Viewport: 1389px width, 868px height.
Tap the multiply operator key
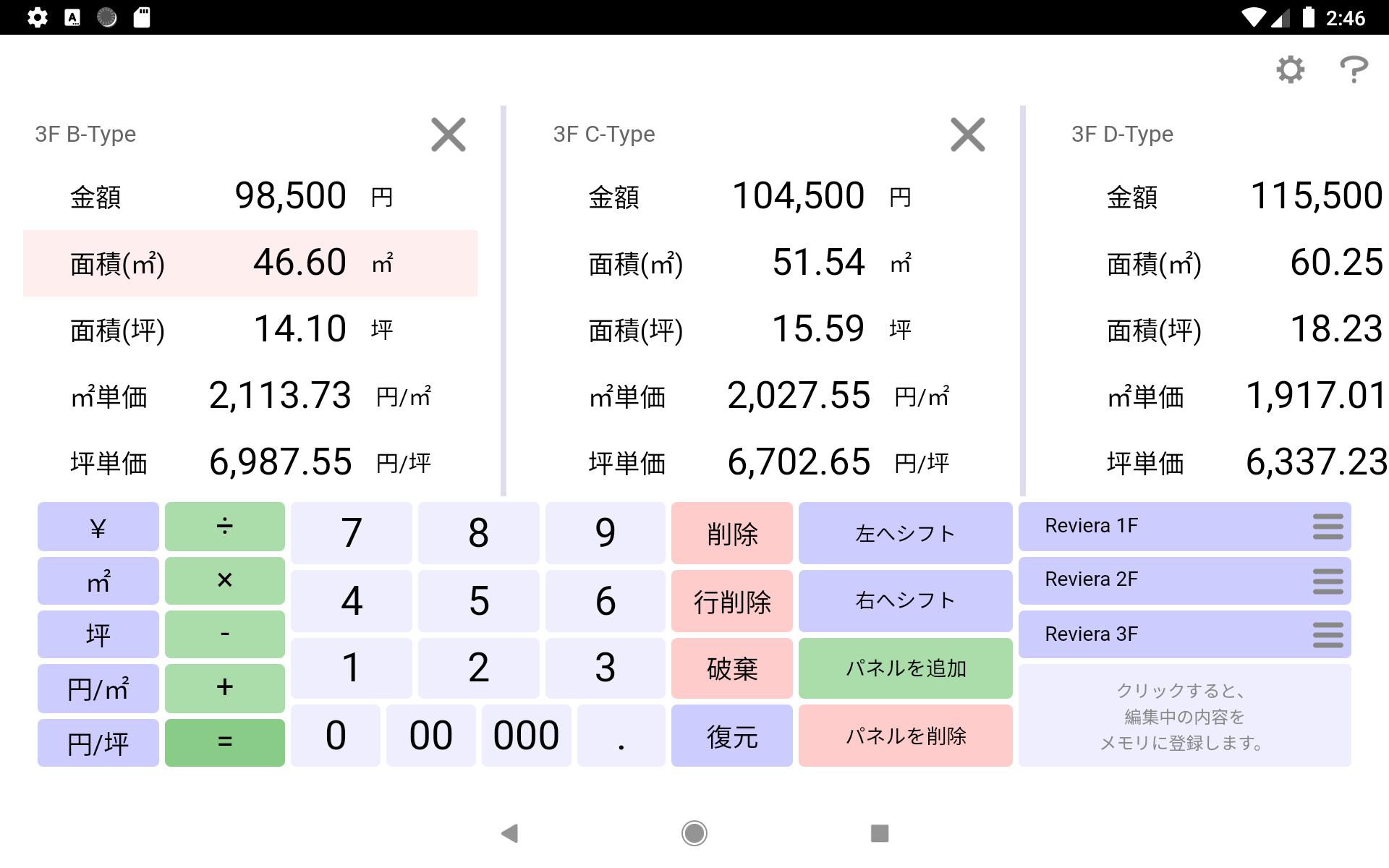point(225,581)
